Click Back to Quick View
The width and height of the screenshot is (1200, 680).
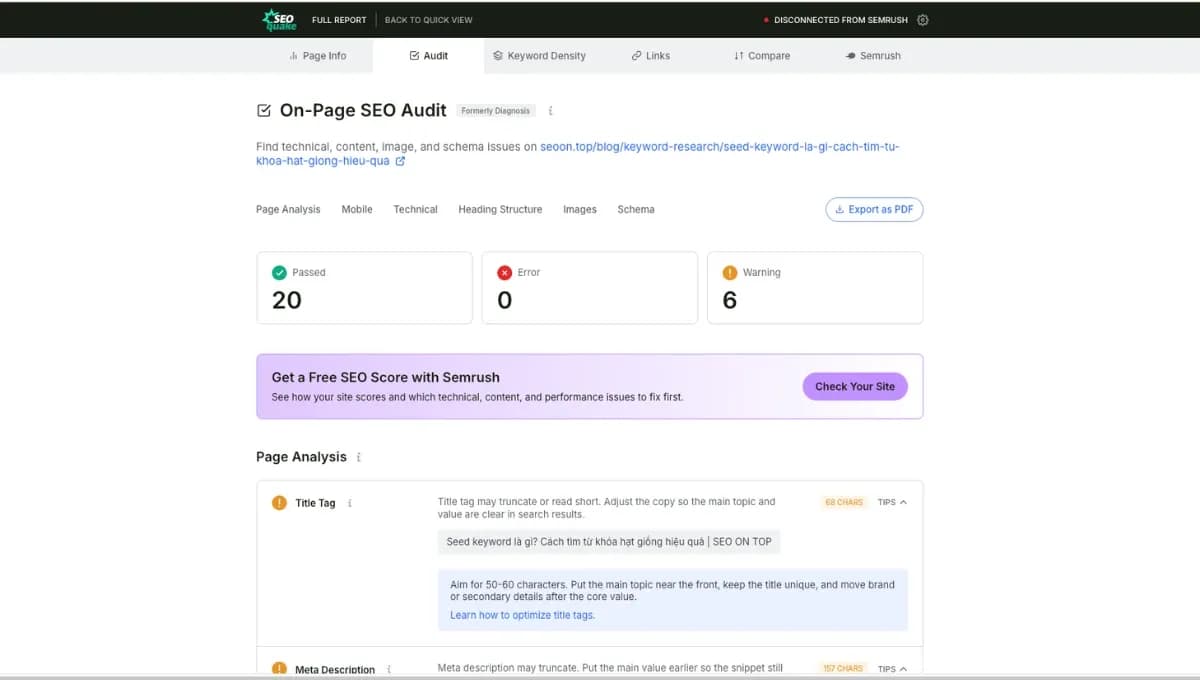pyautogui.click(x=429, y=20)
